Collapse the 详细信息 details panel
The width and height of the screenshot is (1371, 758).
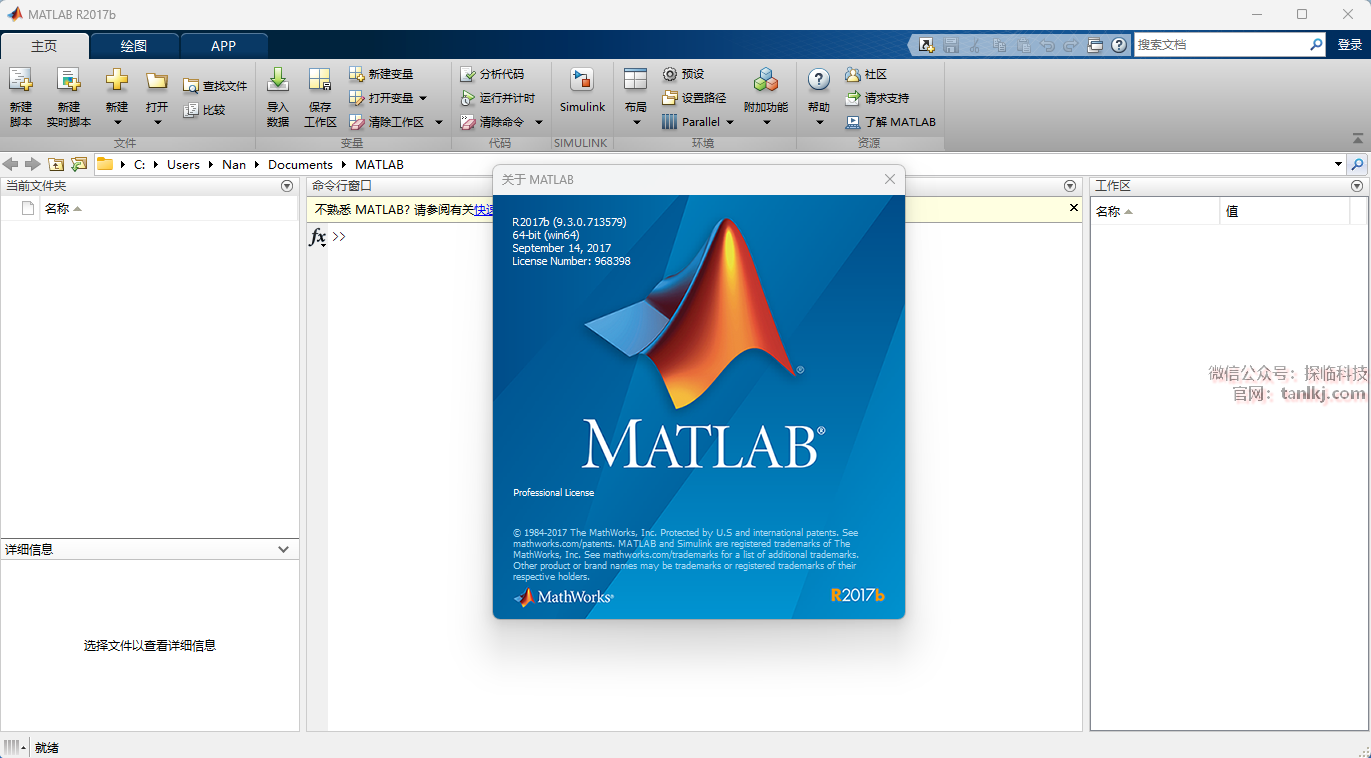coord(284,549)
